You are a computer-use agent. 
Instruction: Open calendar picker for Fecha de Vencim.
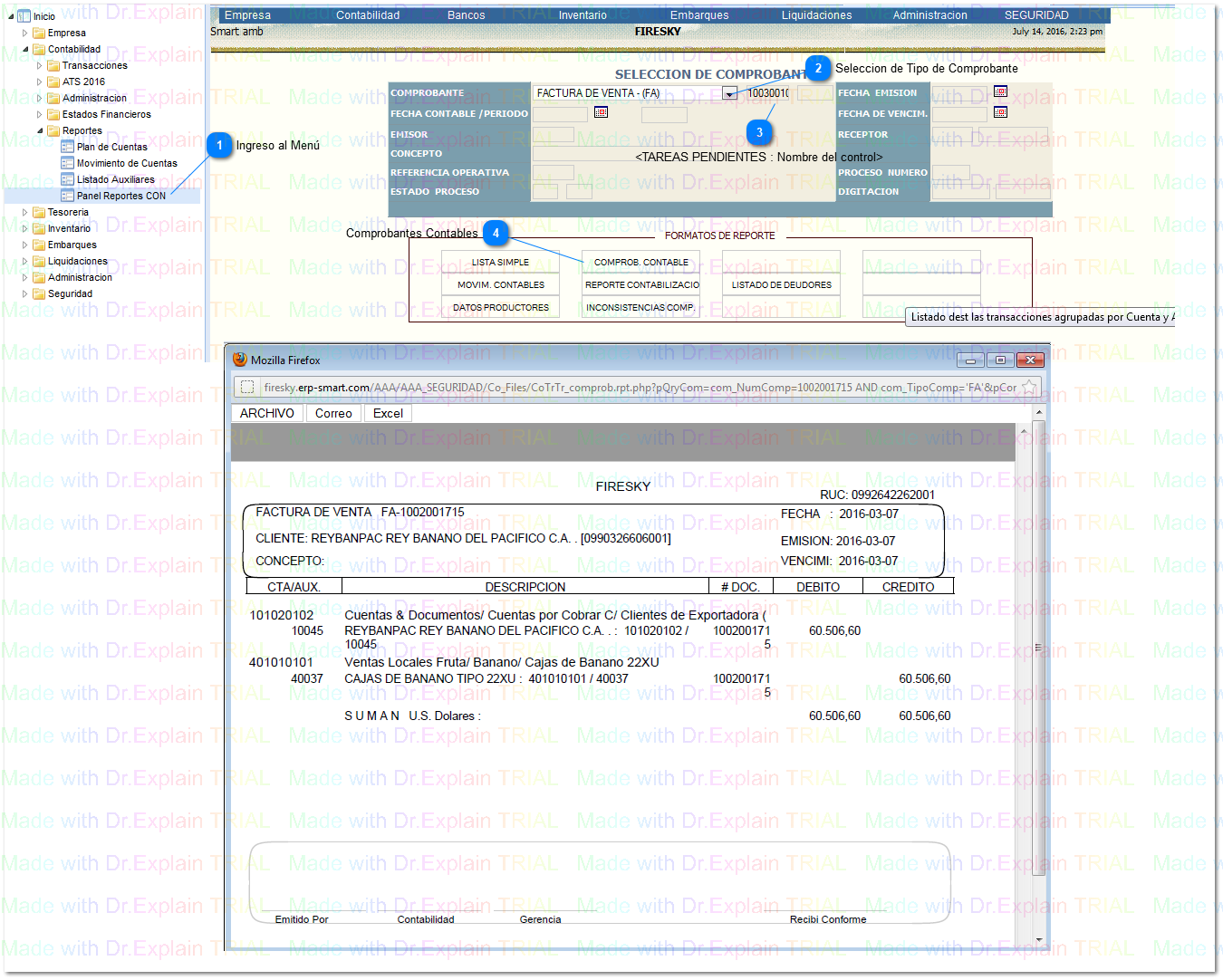(x=1000, y=112)
